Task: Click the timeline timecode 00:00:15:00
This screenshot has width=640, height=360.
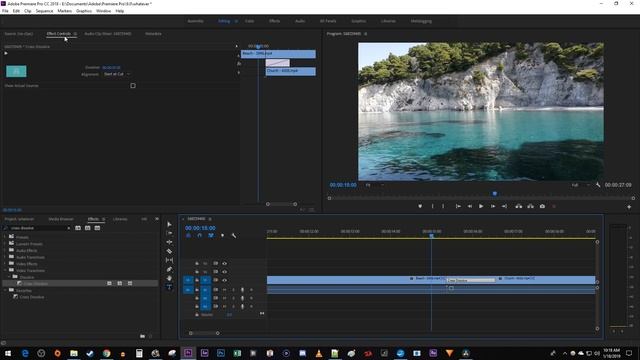Action: coord(200,228)
